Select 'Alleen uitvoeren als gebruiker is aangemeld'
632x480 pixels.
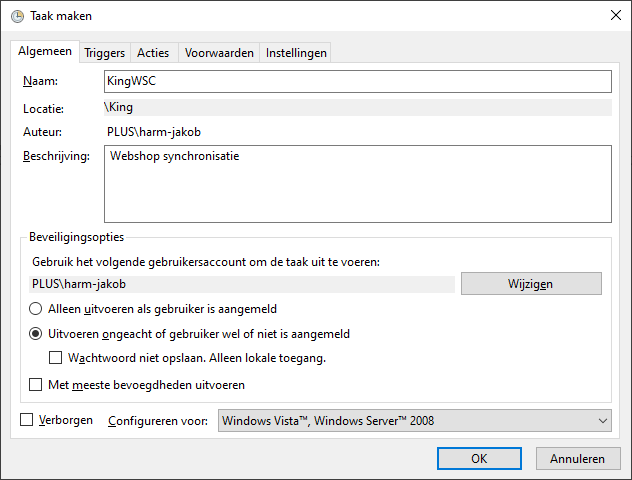(x=37, y=309)
